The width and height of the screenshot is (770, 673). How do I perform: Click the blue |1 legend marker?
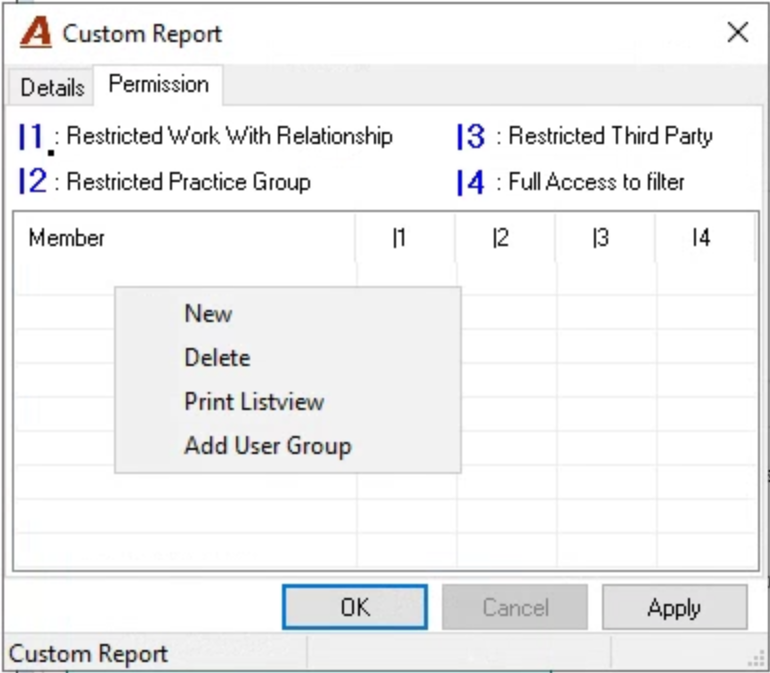click(x=31, y=137)
